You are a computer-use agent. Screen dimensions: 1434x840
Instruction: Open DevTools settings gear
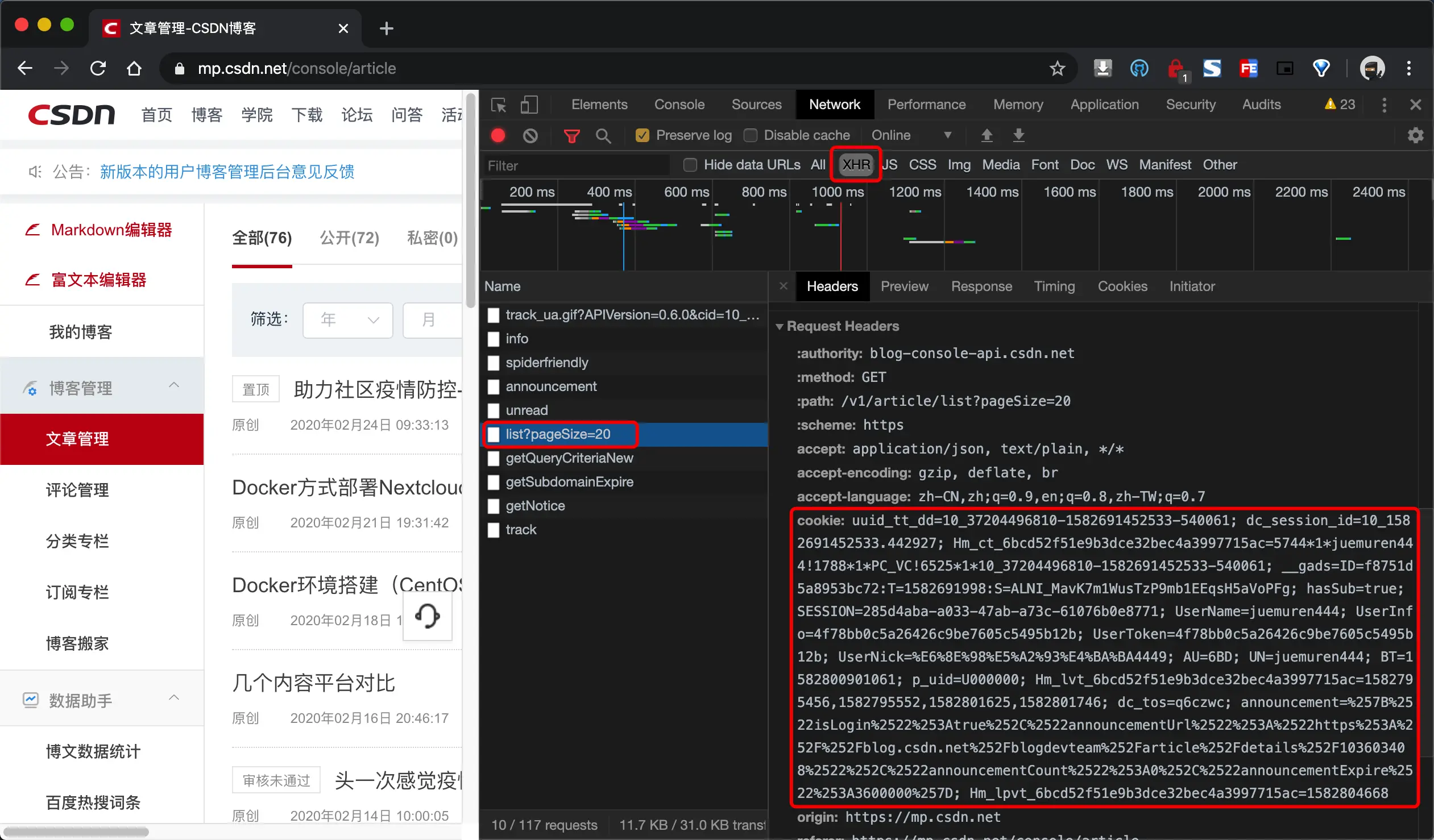point(1415,135)
